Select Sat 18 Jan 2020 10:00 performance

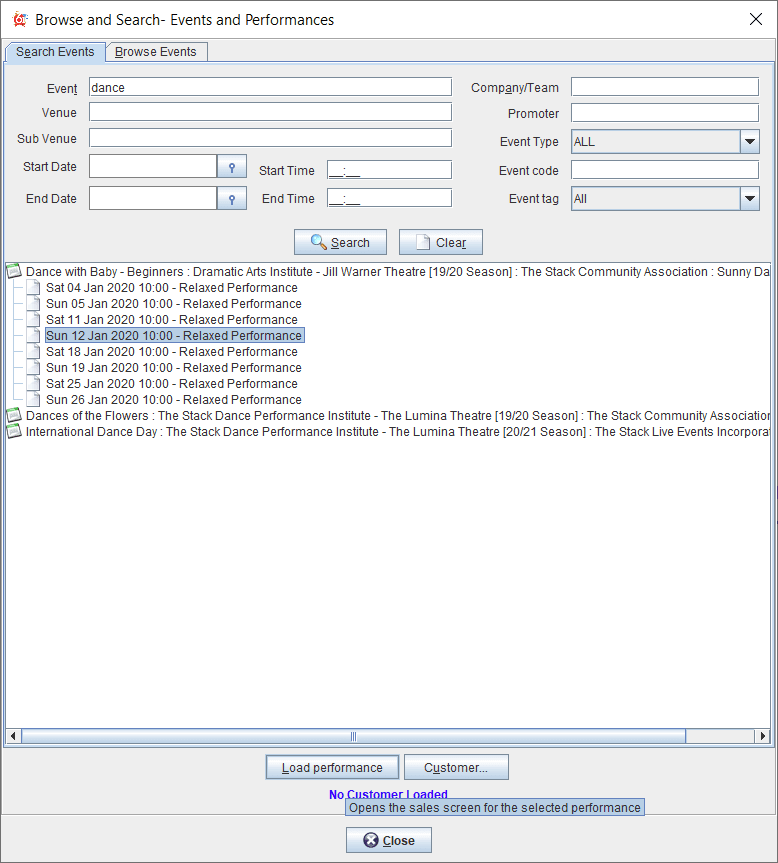pyautogui.click(x=171, y=352)
